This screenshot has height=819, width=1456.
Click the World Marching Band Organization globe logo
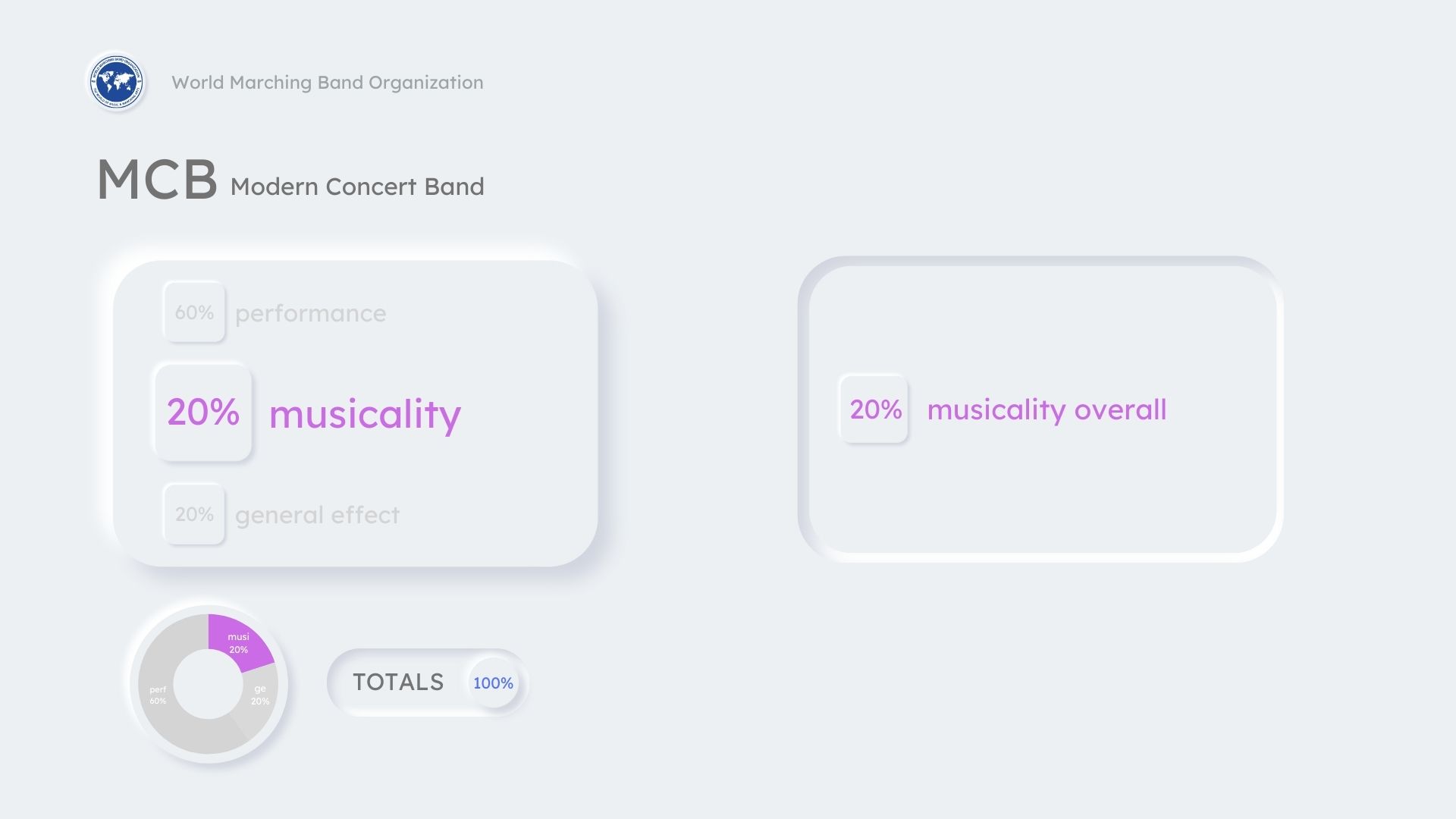point(116,81)
